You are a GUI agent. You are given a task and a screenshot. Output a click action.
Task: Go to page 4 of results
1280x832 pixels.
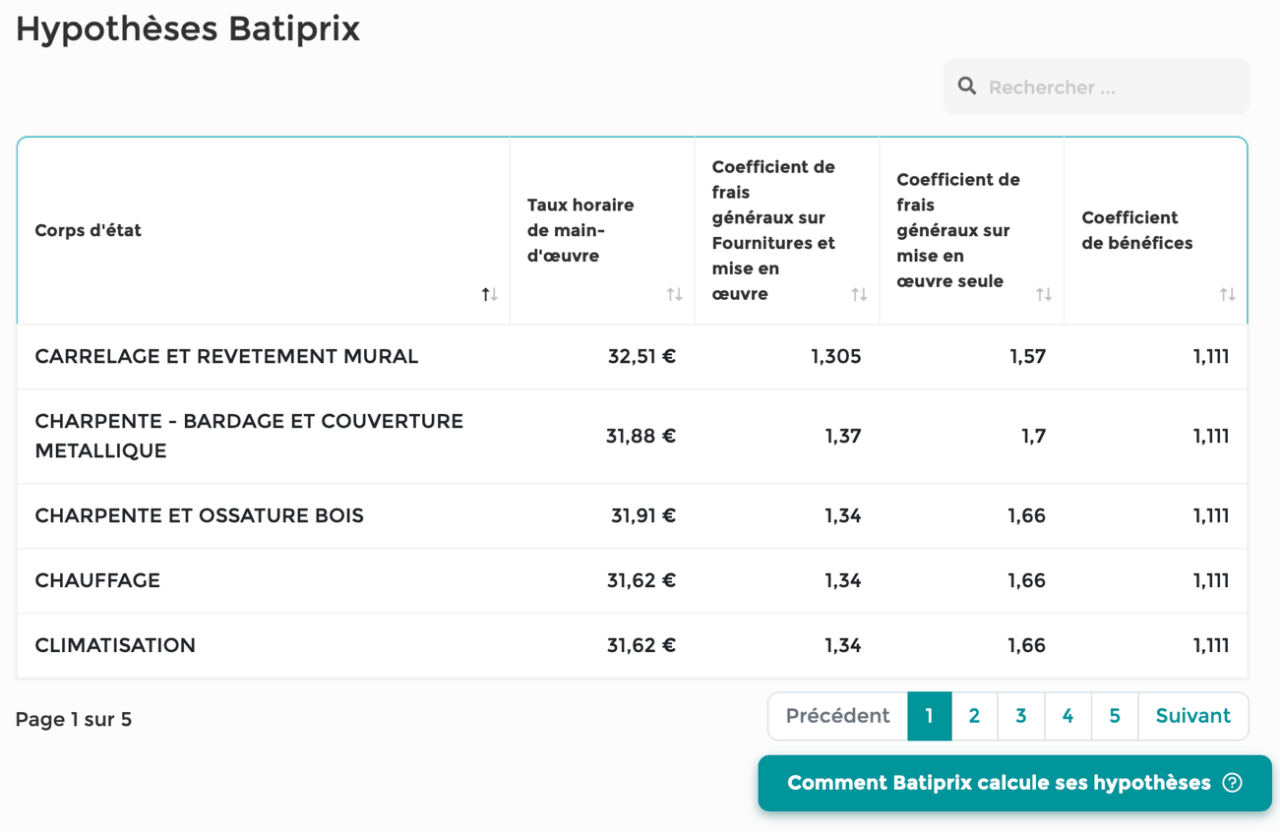[1067, 716]
